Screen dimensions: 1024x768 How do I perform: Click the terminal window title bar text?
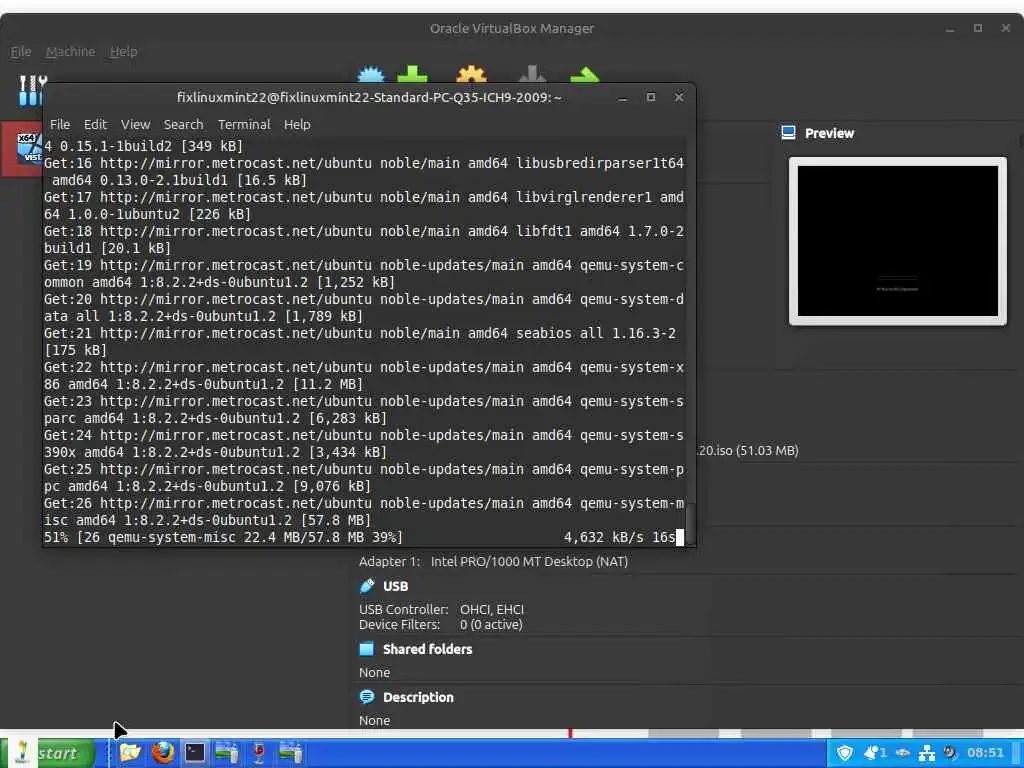click(x=369, y=97)
